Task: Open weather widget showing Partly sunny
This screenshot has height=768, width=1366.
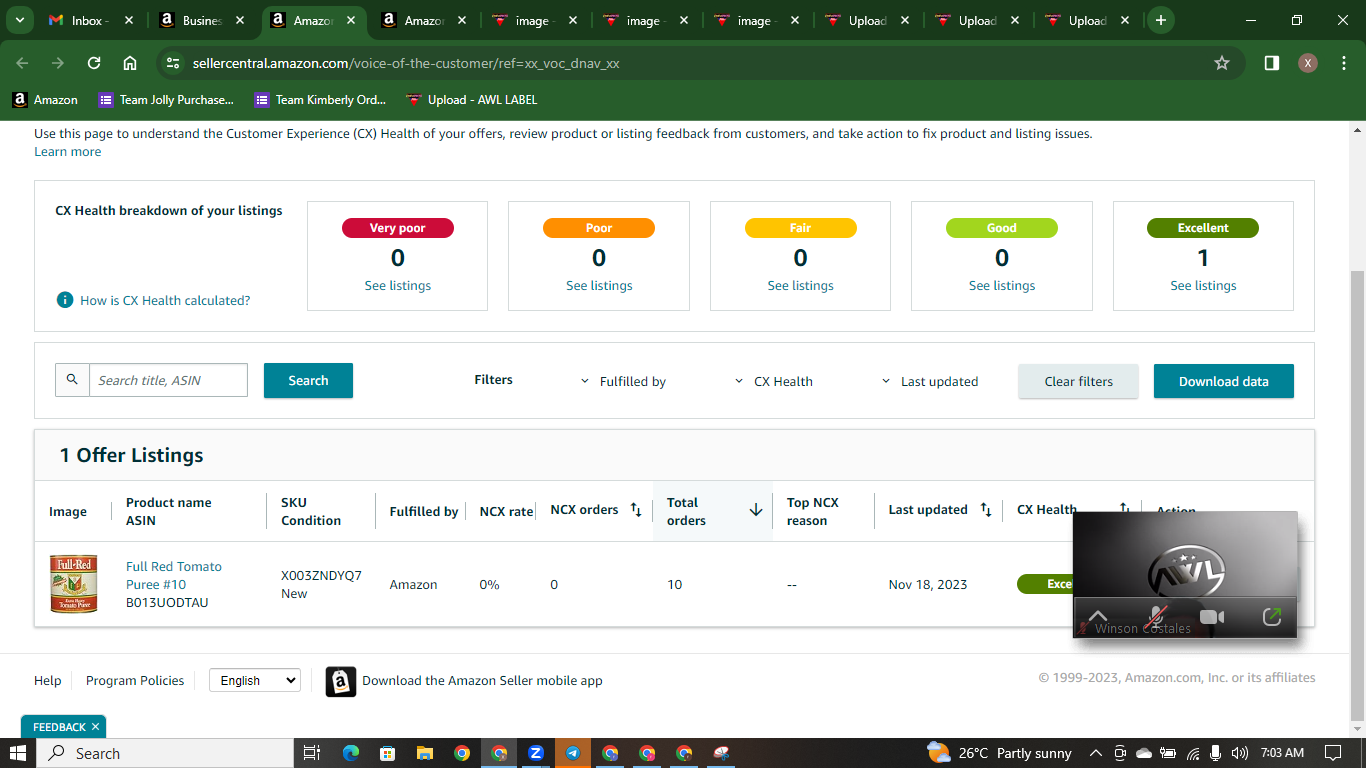Action: [999, 753]
